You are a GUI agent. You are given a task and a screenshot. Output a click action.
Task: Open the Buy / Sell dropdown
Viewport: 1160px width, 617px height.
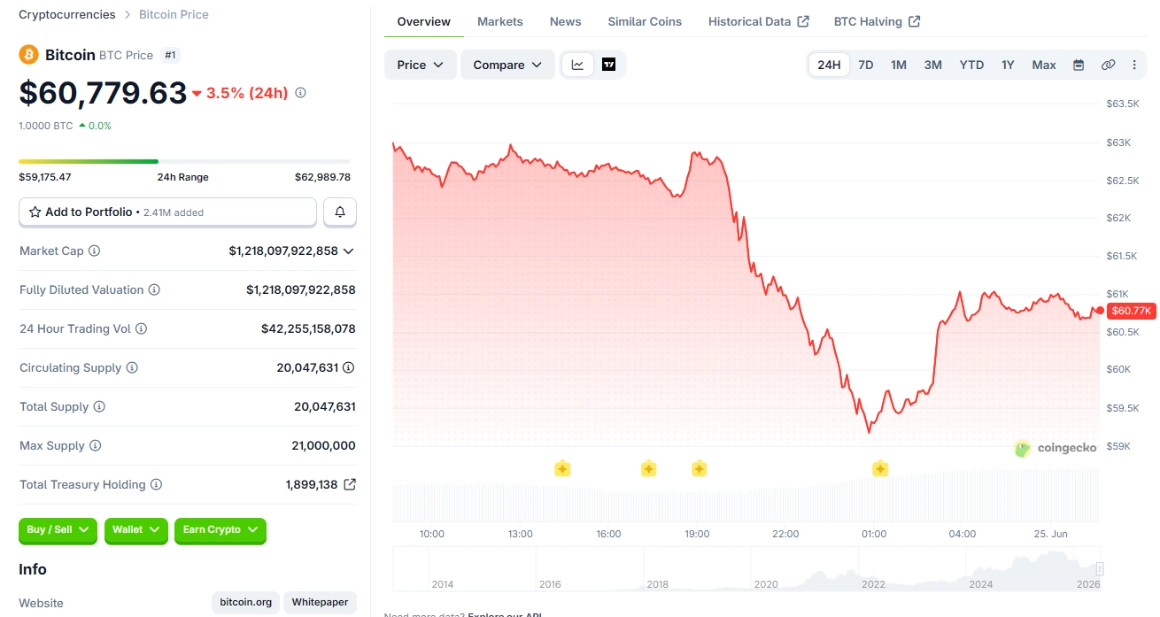click(58, 530)
